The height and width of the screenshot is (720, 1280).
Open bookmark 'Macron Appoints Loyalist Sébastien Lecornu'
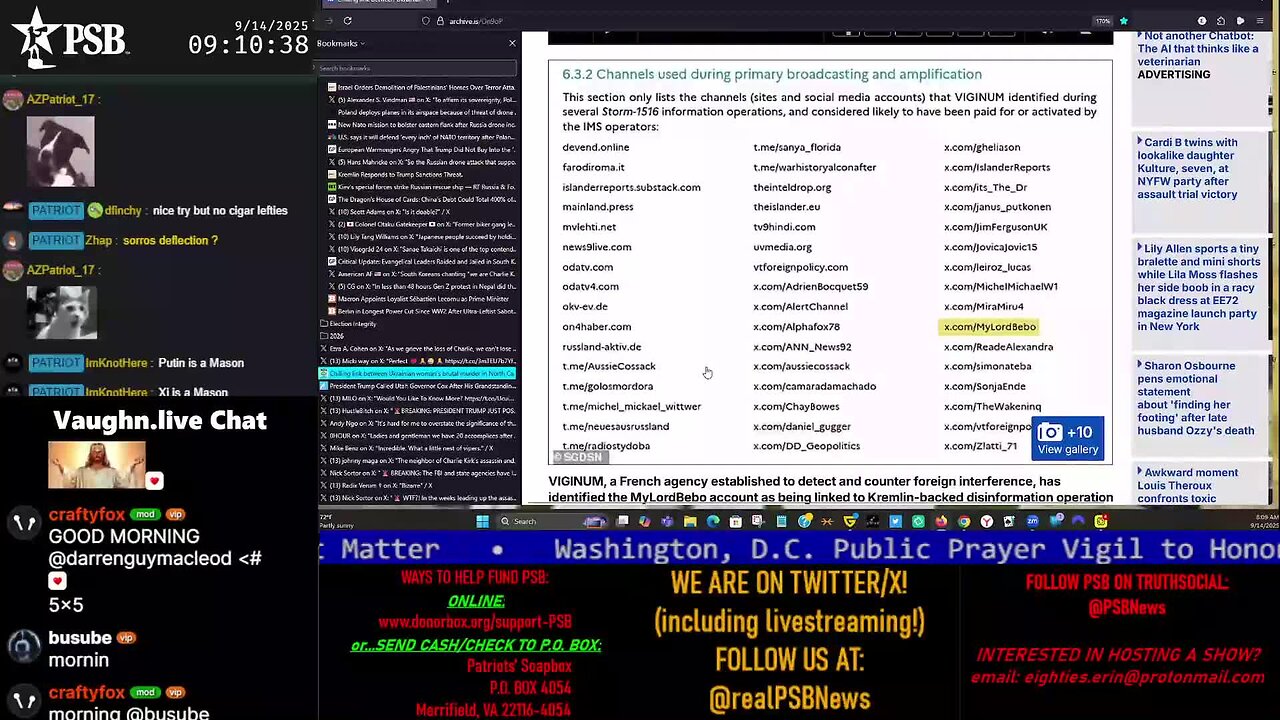[420, 298]
